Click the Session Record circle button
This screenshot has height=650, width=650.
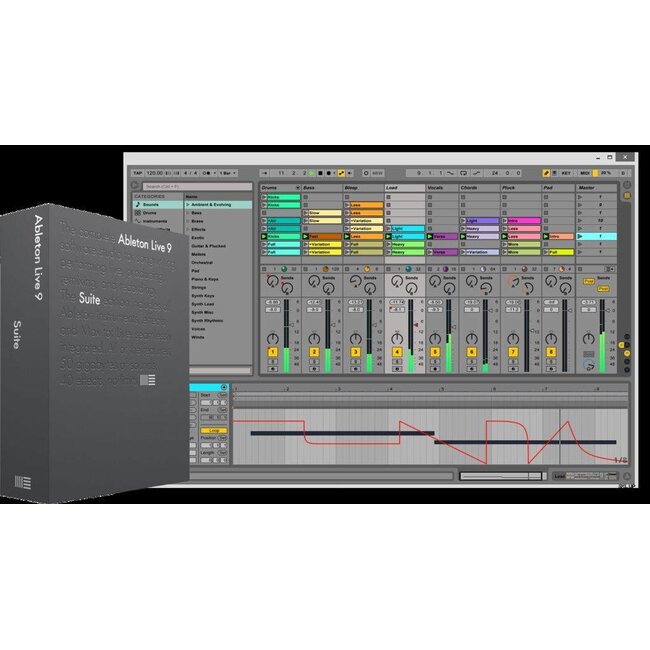[x=366, y=173]
